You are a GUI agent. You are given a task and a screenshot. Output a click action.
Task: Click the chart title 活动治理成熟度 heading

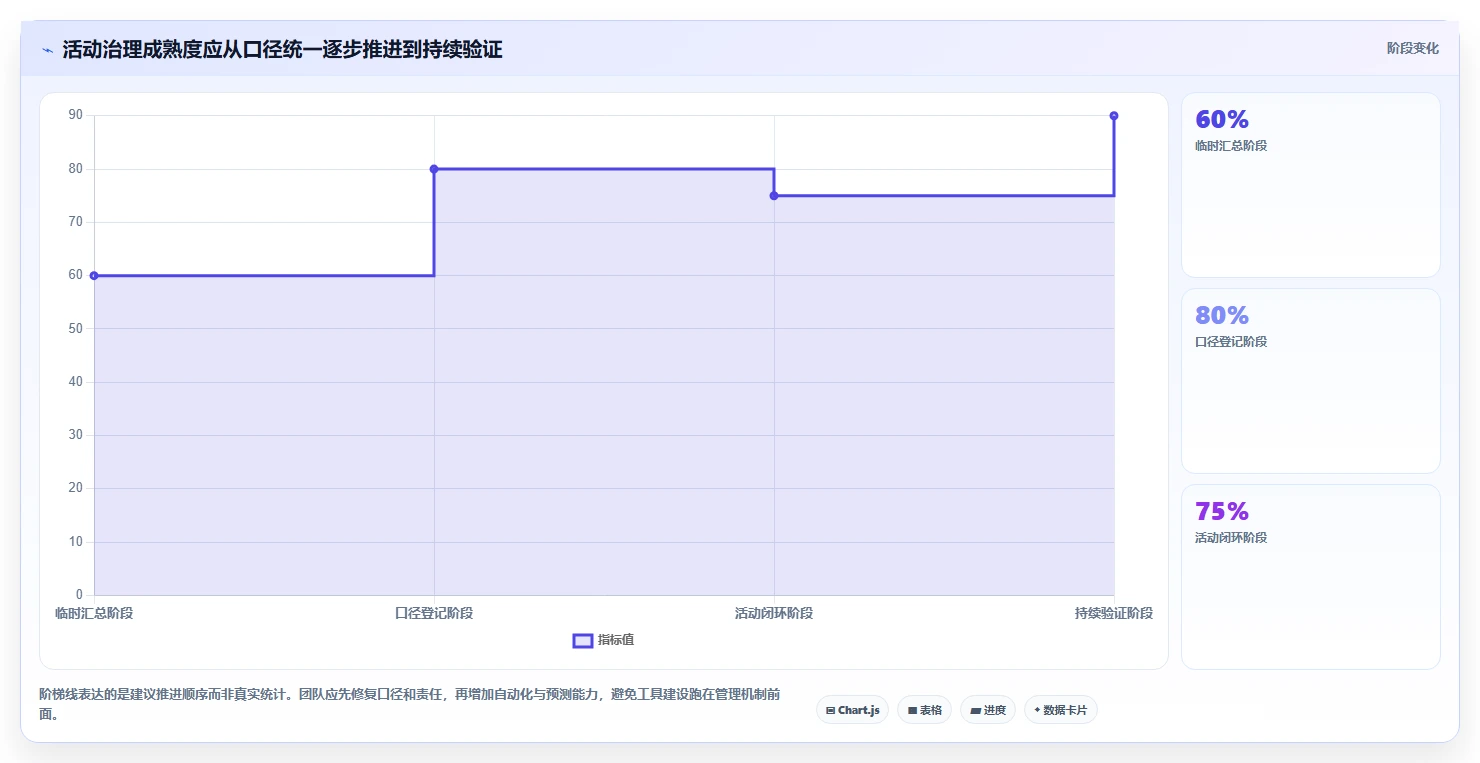click(282, 50)
